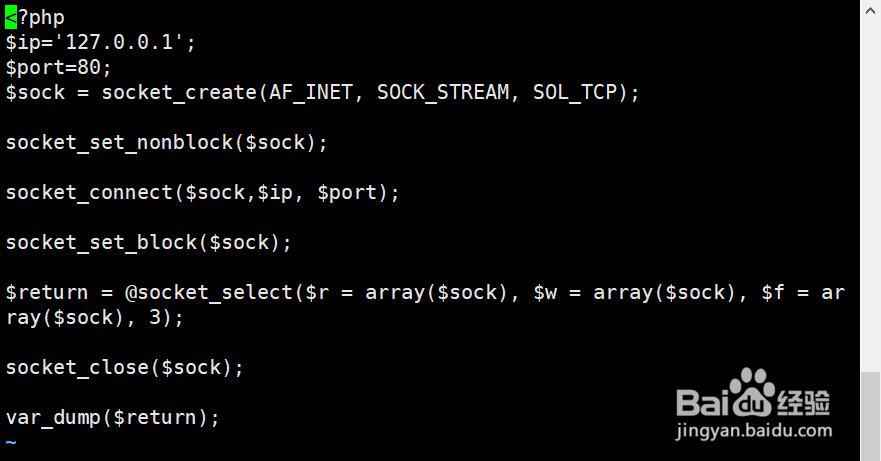Click the SOL_TCP constant

point(575,92)
